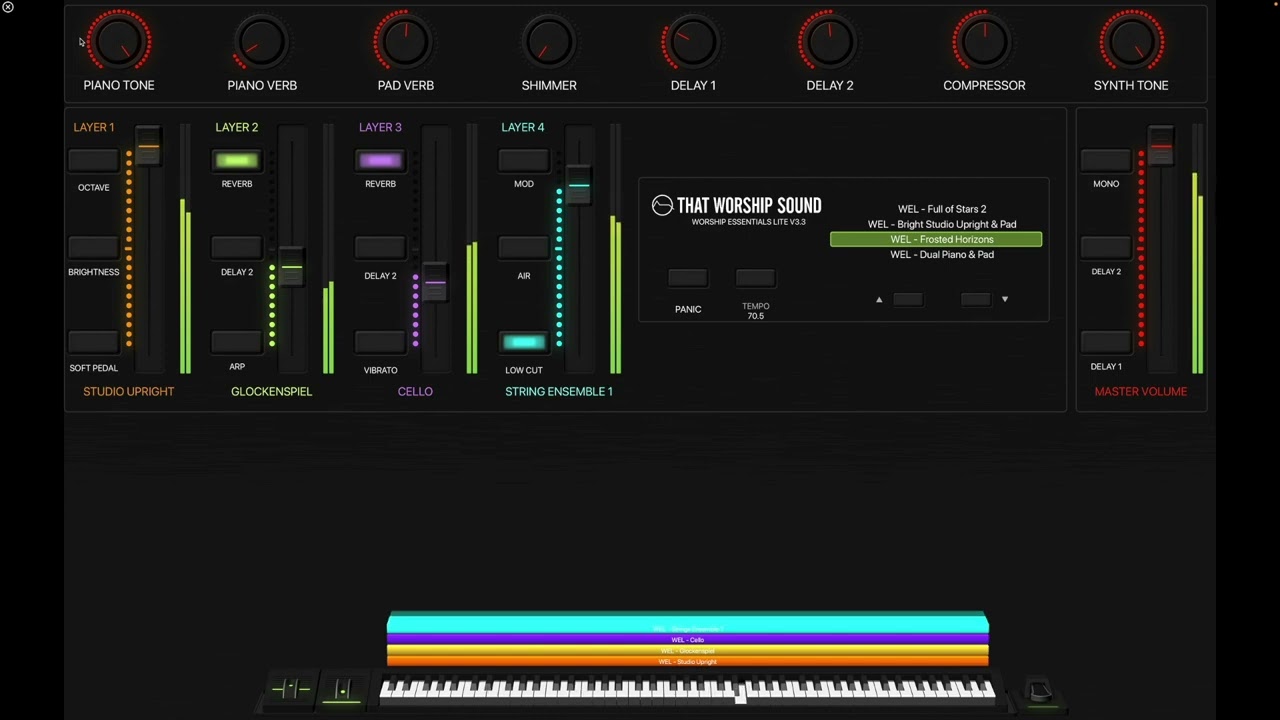Click the sustain pedal icon

point(1040,691)
